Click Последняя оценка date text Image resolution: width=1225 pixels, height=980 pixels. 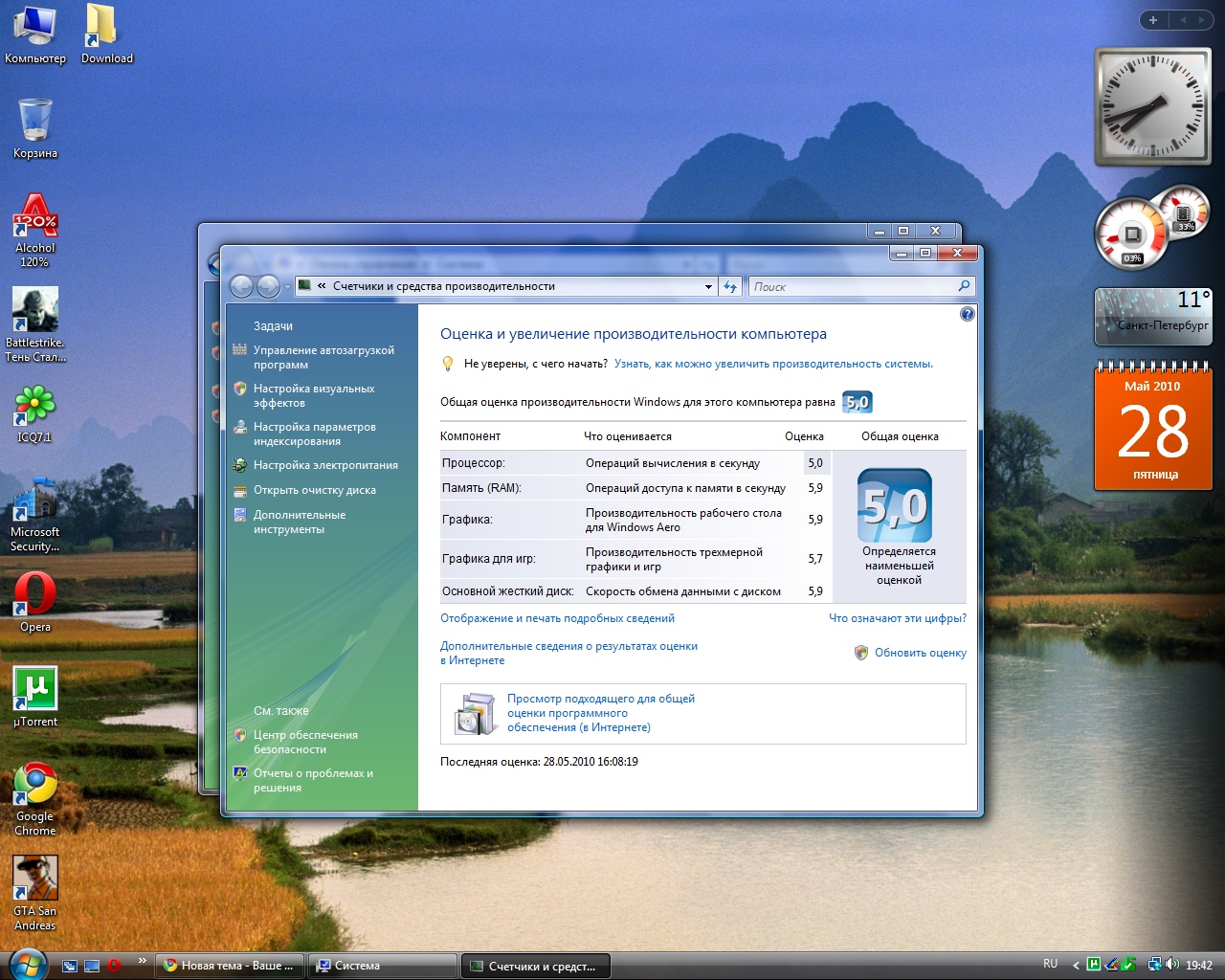coord(539,762)
